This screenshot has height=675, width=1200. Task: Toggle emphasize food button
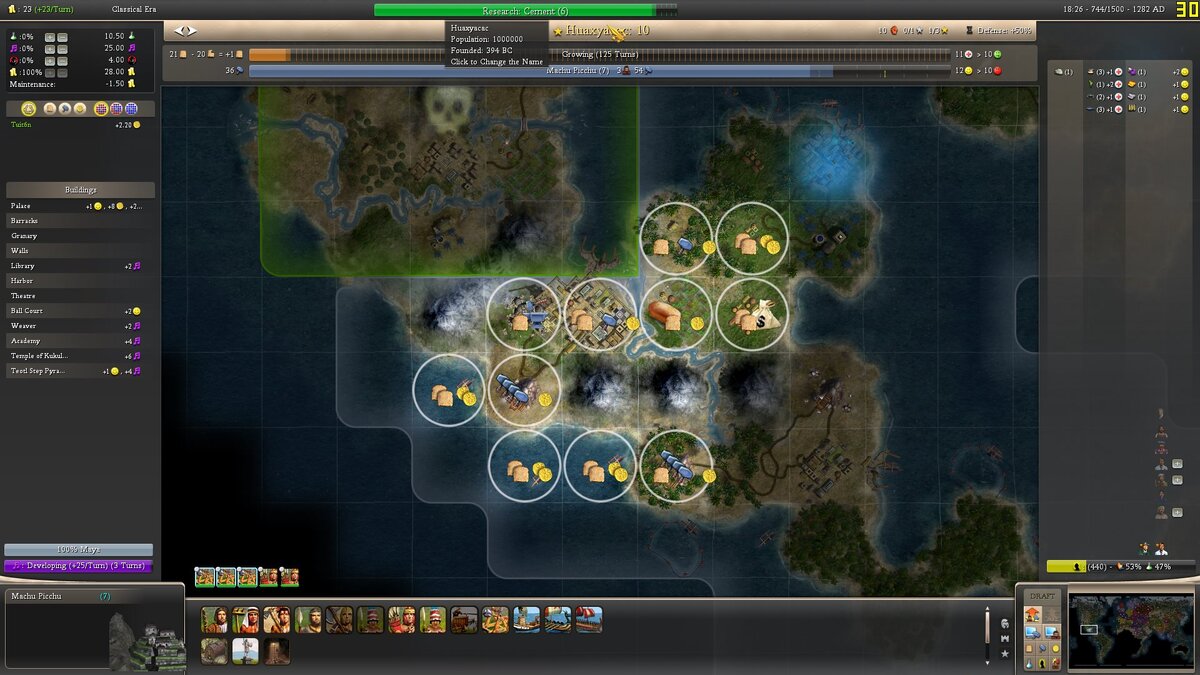1029,648
